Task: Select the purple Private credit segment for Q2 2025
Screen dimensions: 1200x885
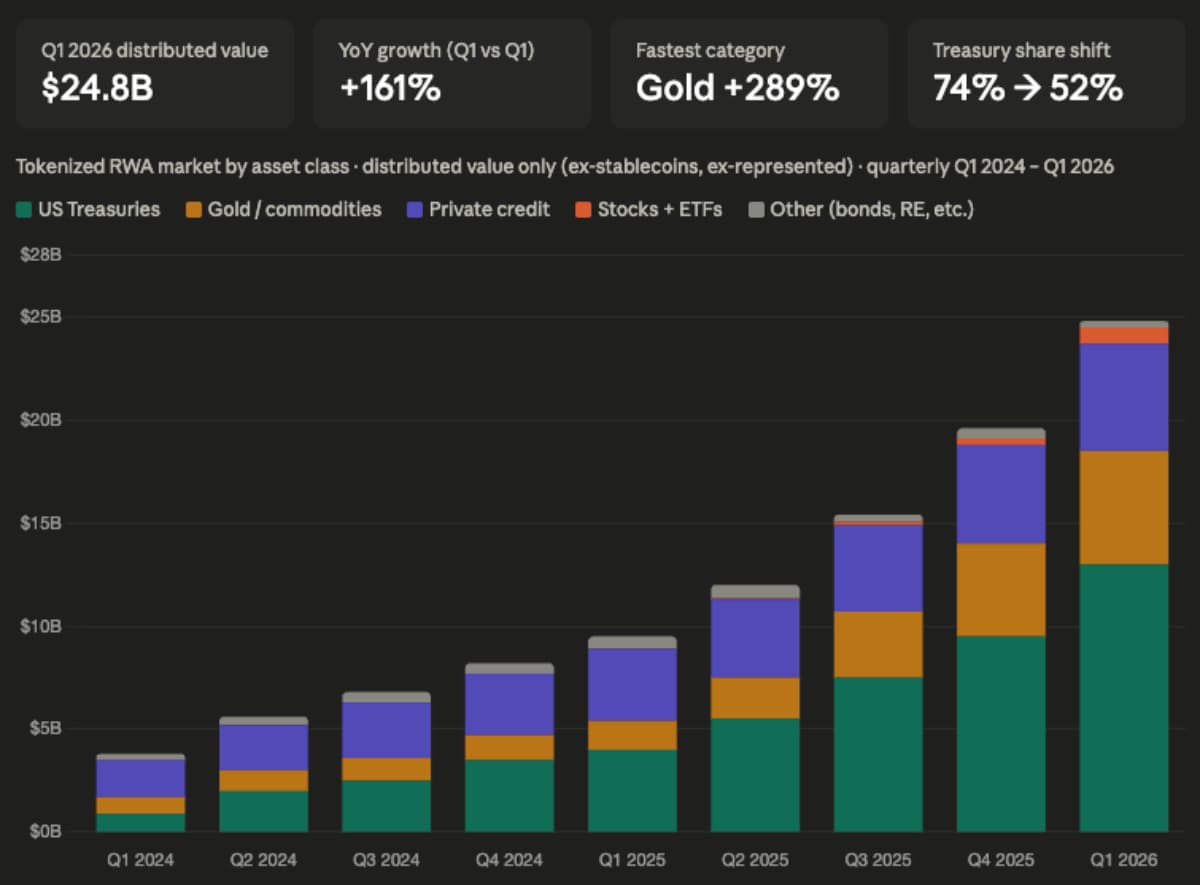Action: point(755,638)
